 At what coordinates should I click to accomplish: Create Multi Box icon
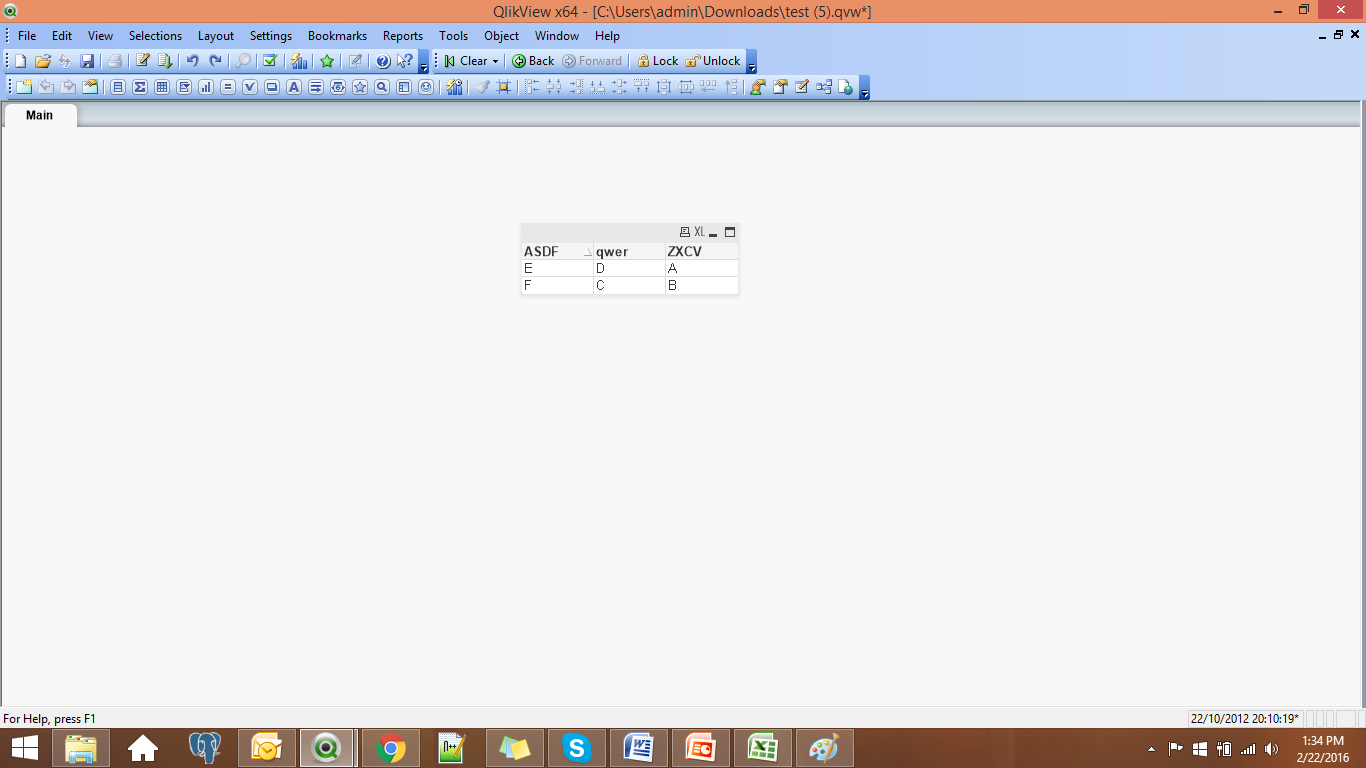(184, 87)
